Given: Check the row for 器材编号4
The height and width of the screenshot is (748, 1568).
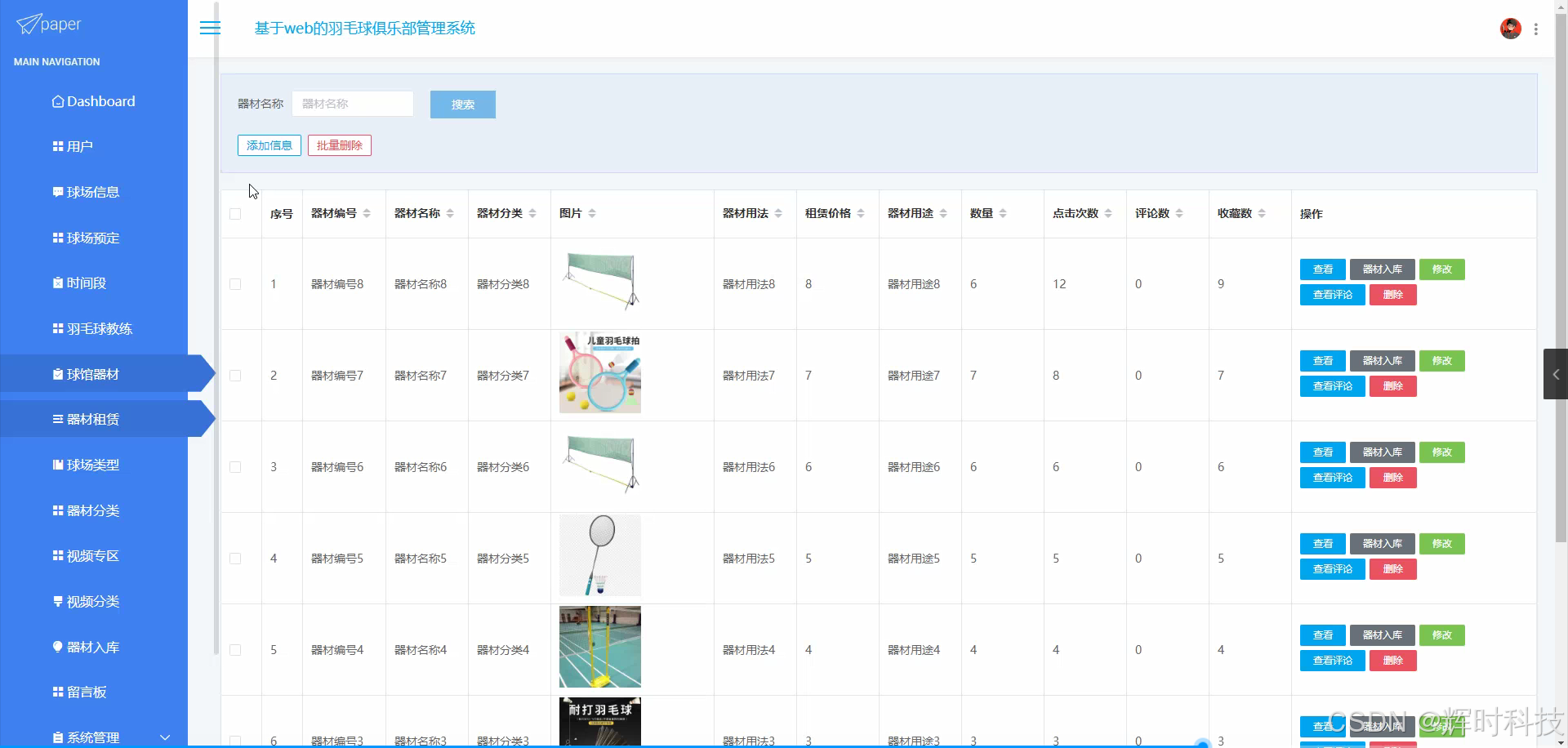Looking at the screenshot, I should point(235,650).
